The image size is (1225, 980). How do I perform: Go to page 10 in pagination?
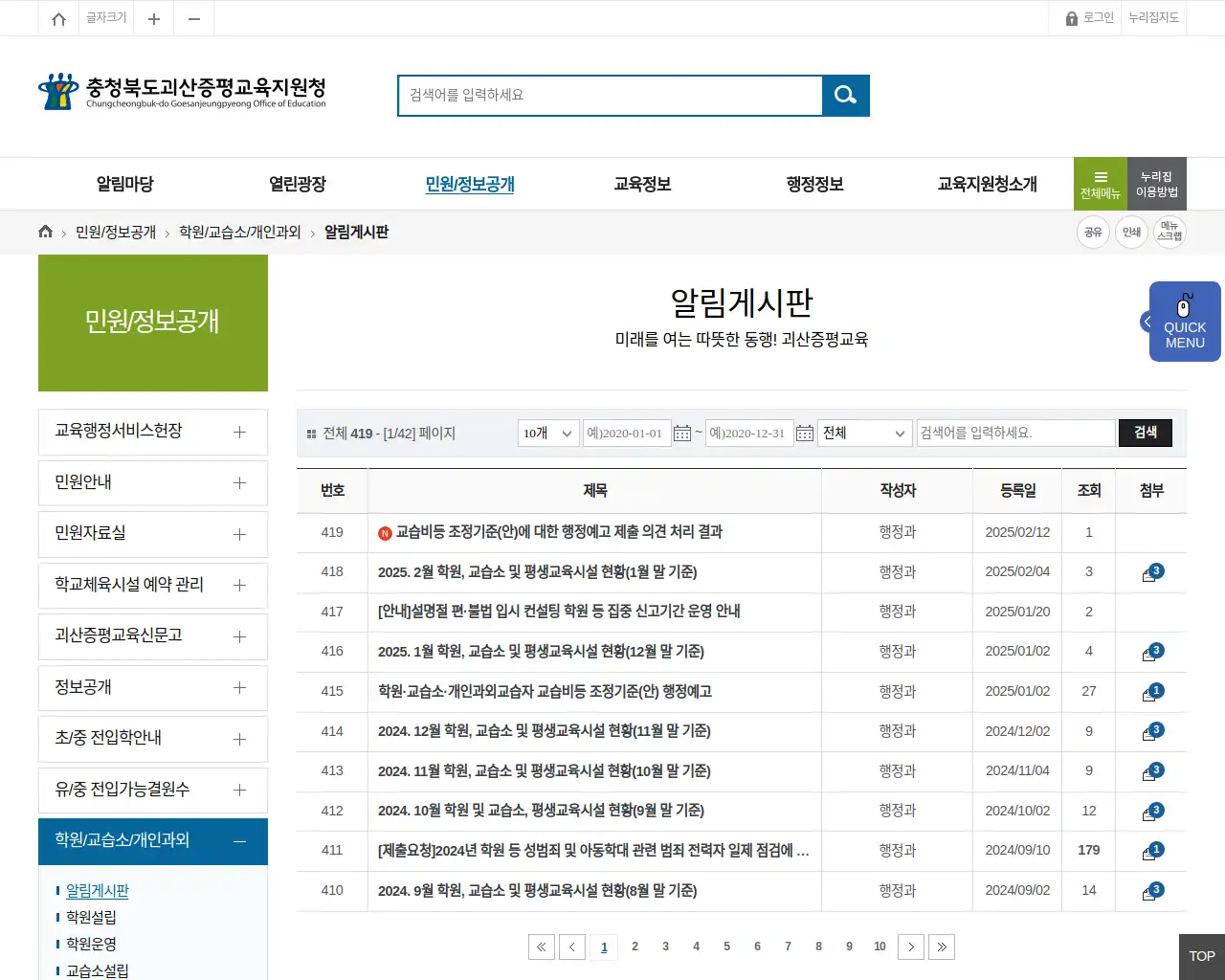[x=880, y=947]
